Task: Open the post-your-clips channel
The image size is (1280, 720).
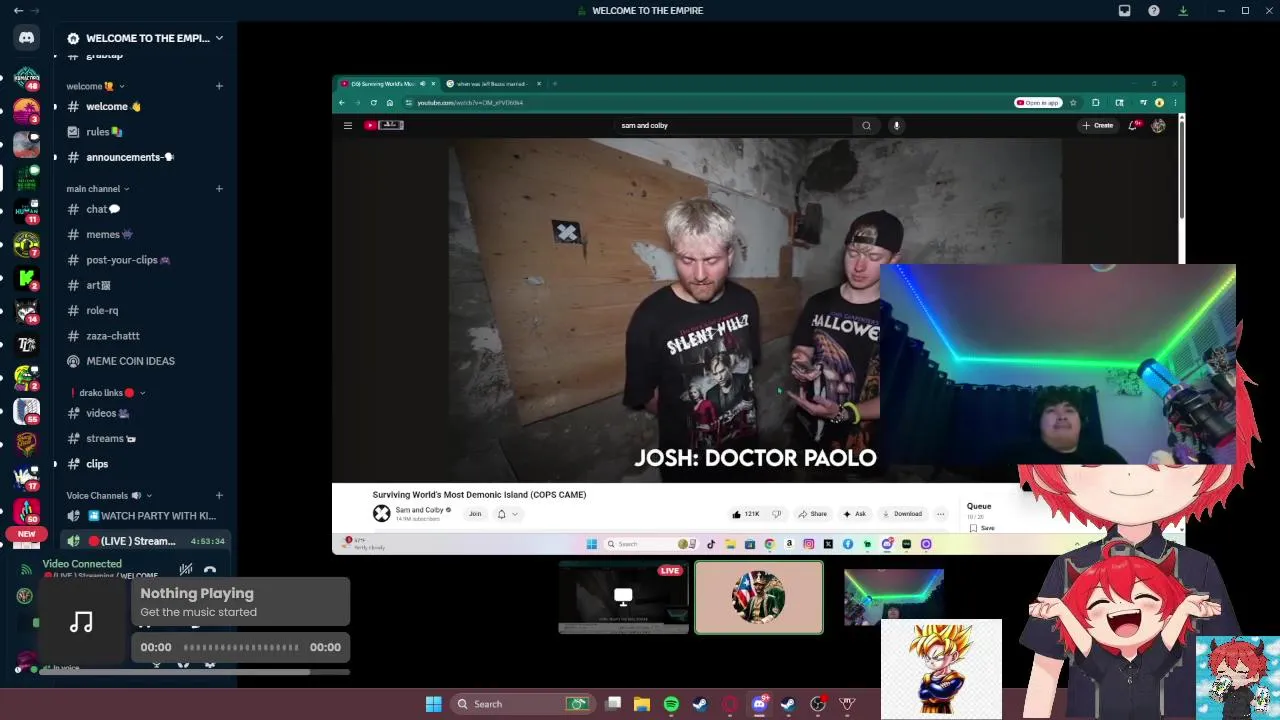Action: 144,260
